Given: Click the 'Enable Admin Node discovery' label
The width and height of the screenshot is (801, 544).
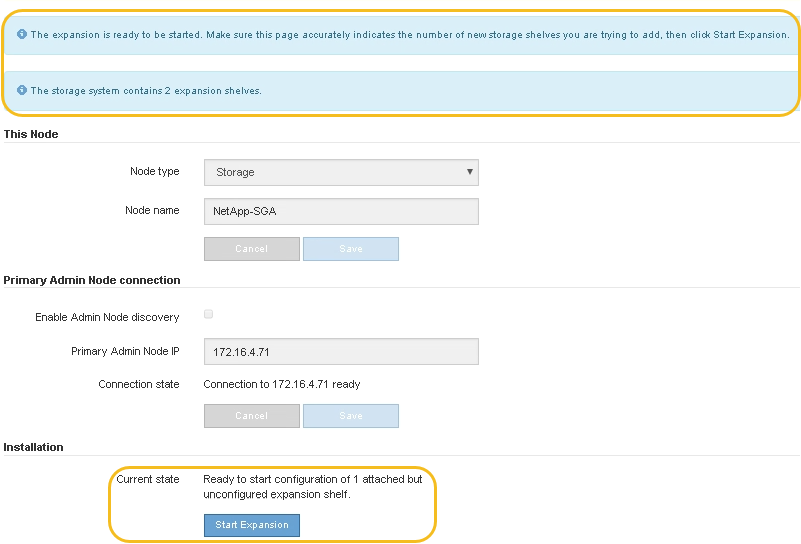Looking at the screenshot, I should 107,317.
